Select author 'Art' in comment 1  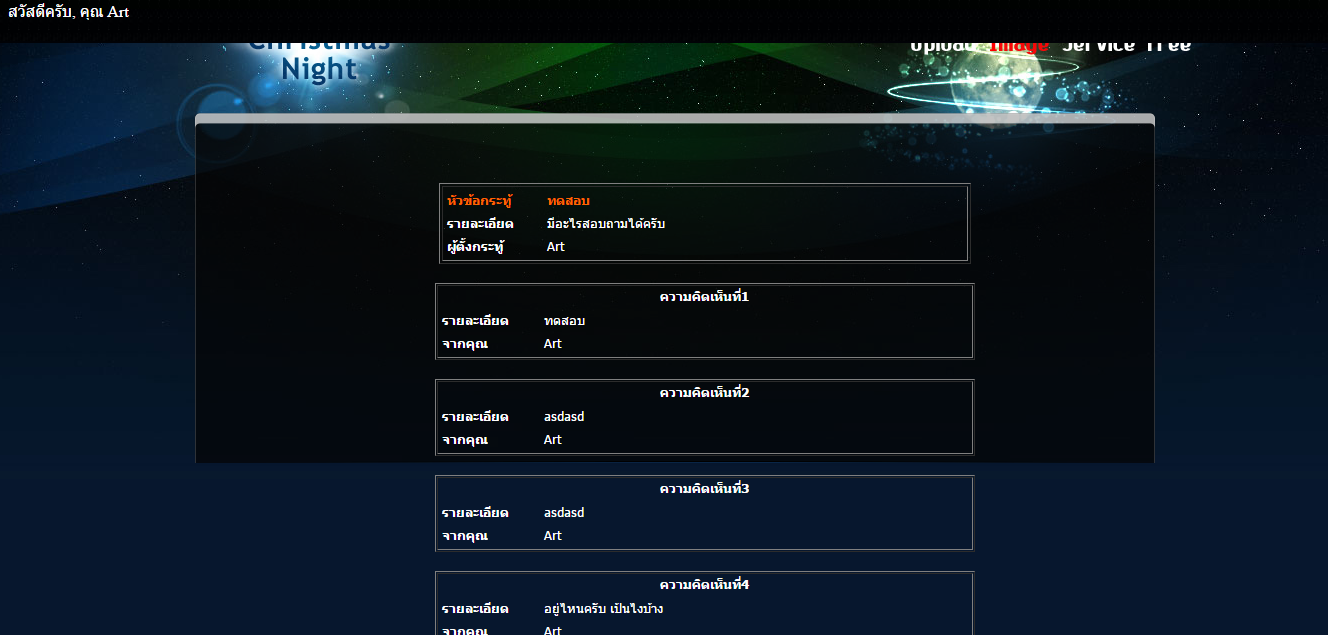[553, 344]
